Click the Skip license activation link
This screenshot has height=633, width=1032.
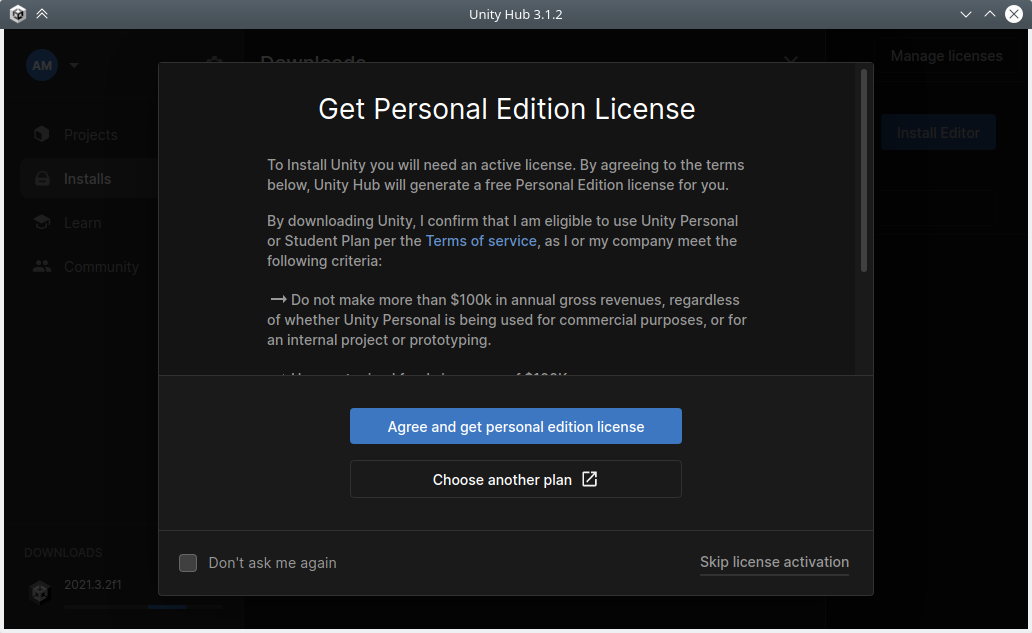click(x=774, y=562)
